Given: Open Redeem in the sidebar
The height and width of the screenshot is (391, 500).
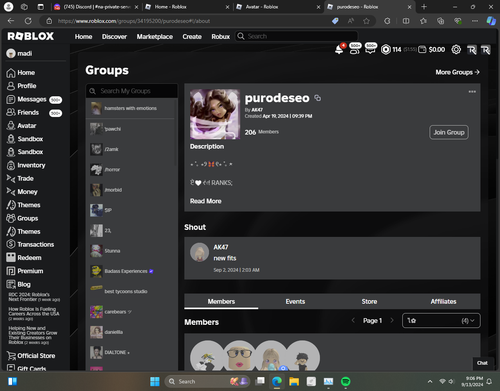Looking at the screenshot, I should click(24, 258).
